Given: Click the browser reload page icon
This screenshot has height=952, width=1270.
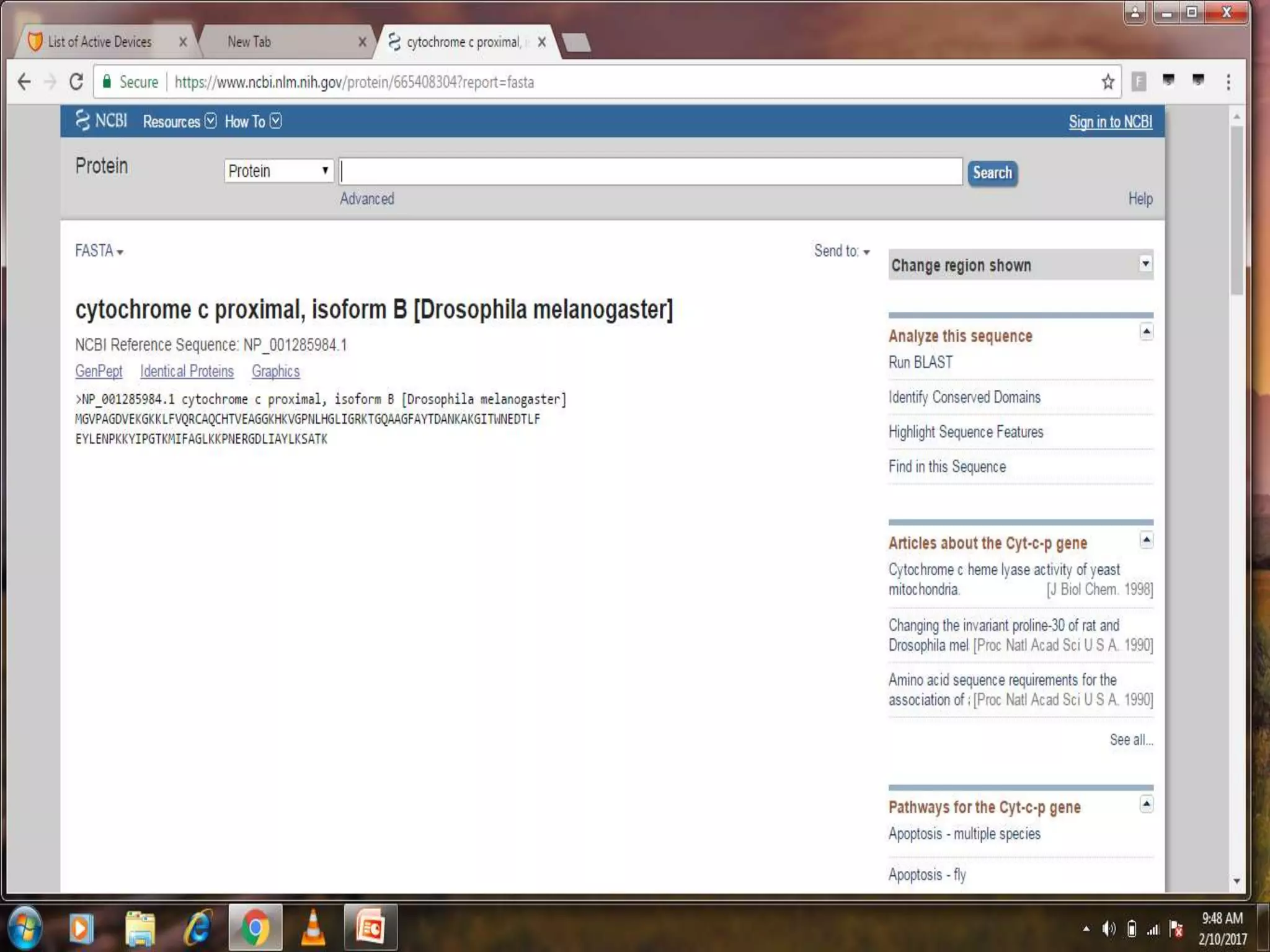Looking at the screenshot, I should 76,82.
